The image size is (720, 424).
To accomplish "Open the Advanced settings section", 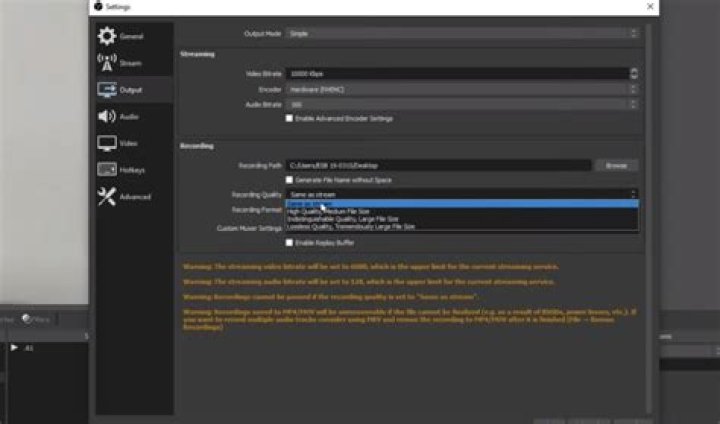I will (134, 197).
